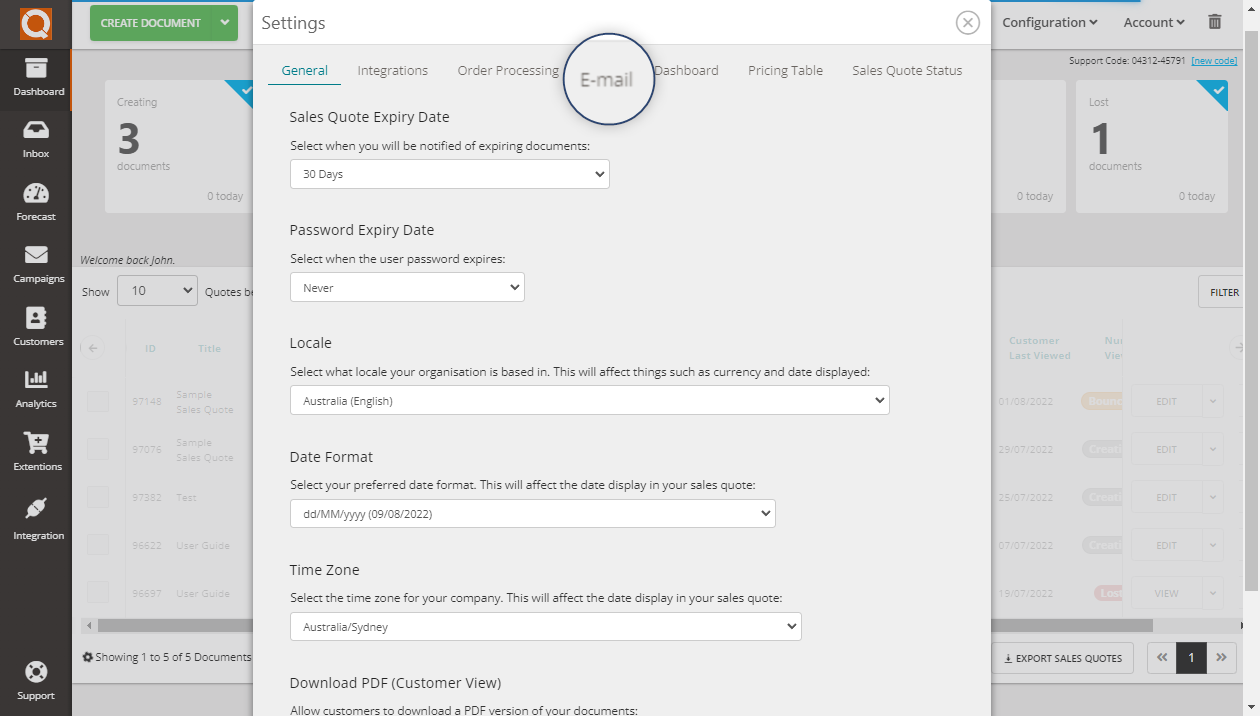Open the Locale dropdown menu
The image size is (1260, 716).
click(x=590, y=400)
